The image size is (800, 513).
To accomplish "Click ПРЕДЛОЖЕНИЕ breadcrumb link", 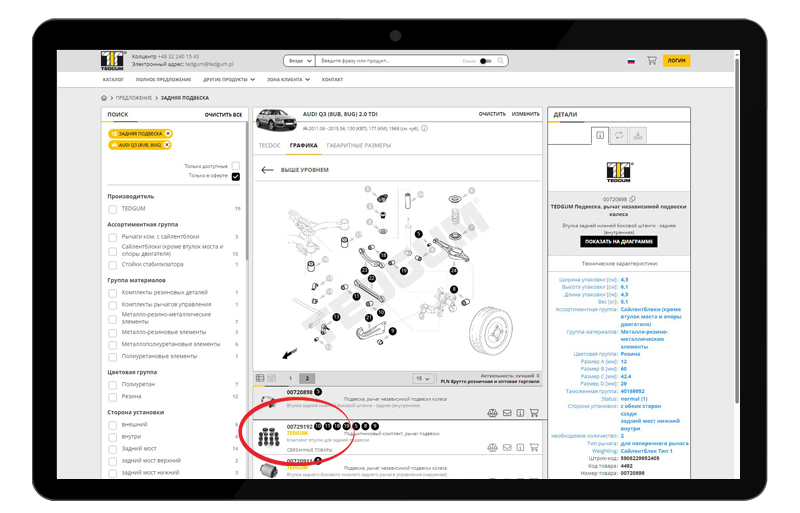I will pos(134,97).
